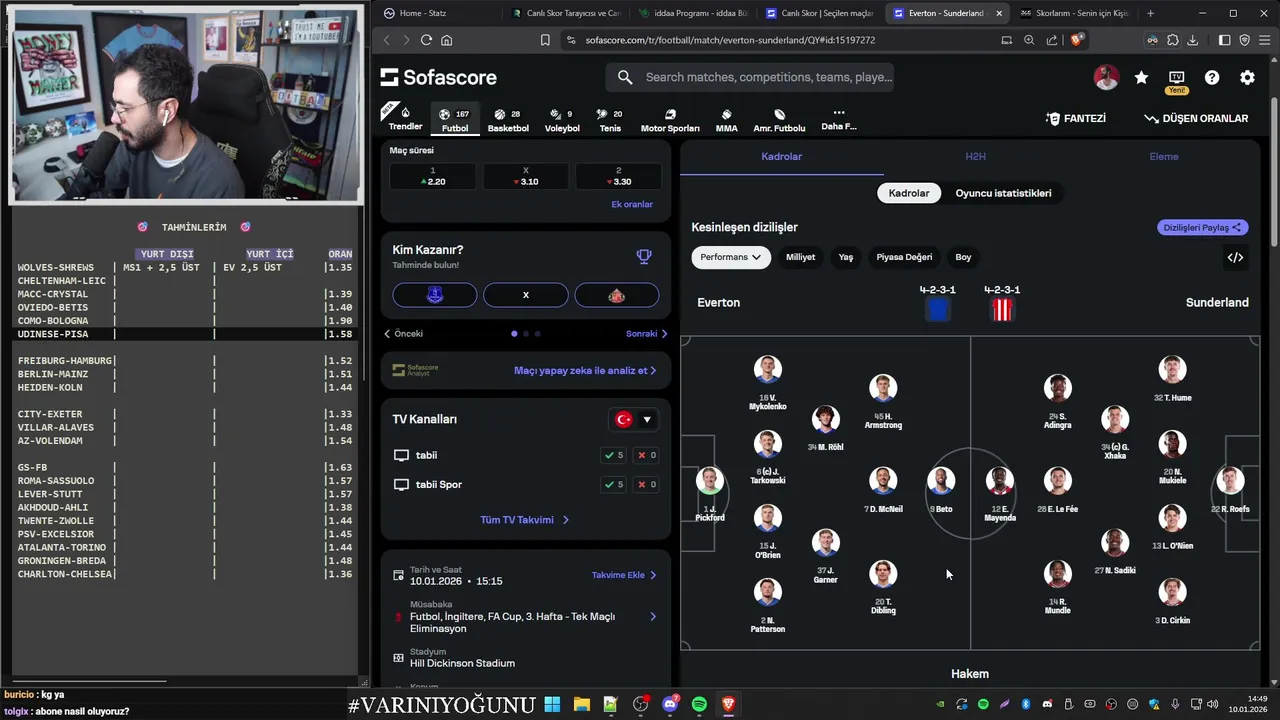Open Motor Sporları category

pyautogui.click(x=670, y=119)
